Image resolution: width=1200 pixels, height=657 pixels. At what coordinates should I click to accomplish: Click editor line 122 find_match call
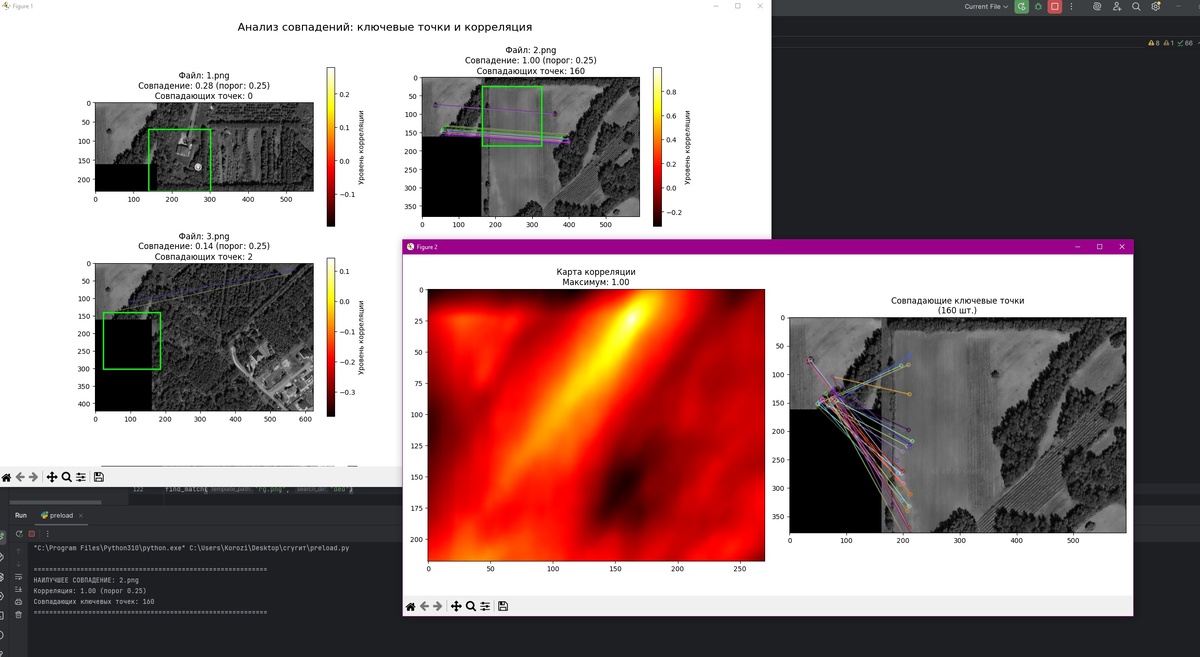coord(257,490)
